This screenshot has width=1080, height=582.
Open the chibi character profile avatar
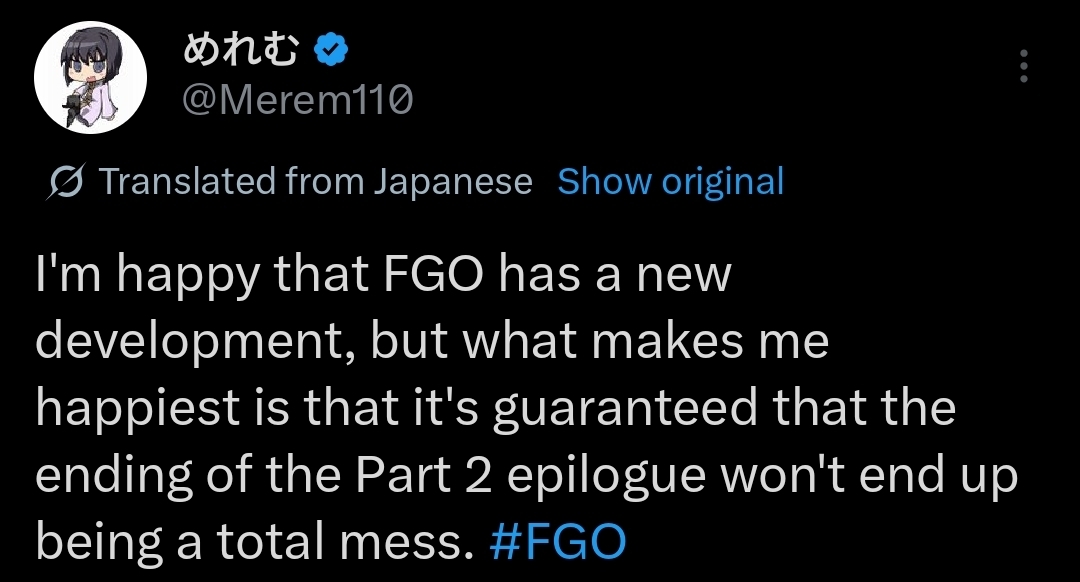click(x=90, y=77)
